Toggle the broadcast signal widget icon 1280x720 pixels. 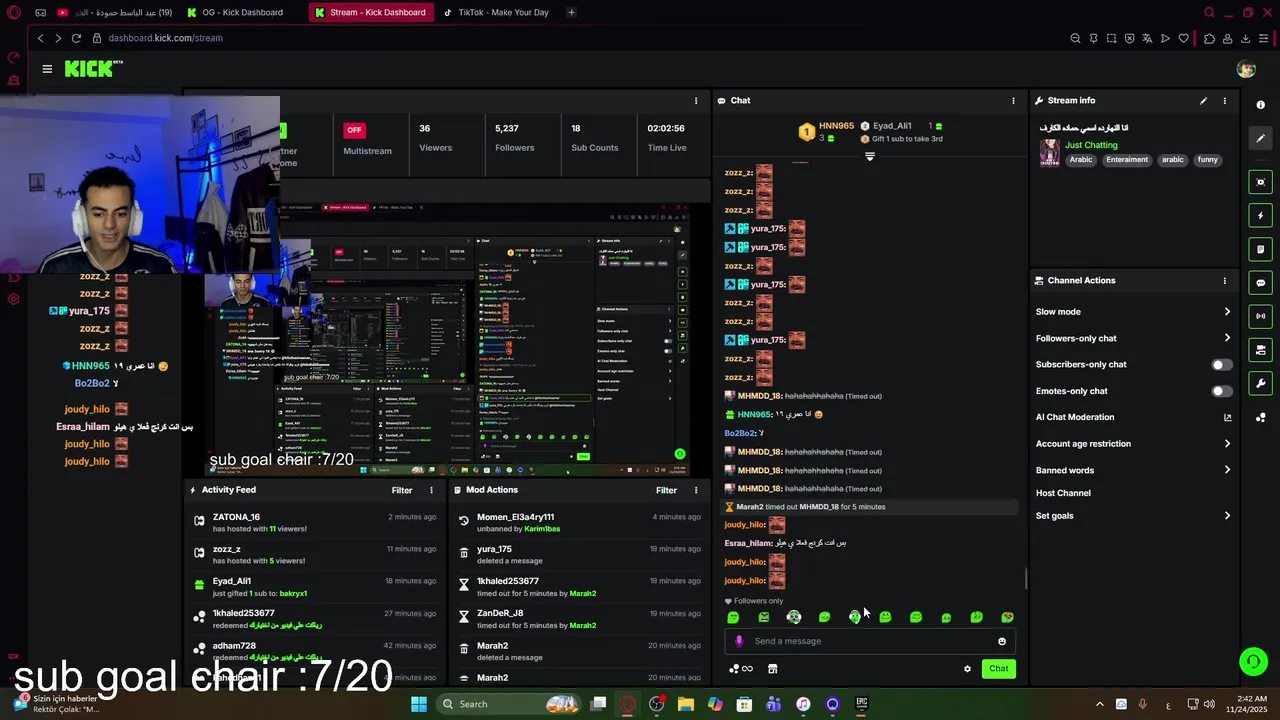coord(1260,316)
